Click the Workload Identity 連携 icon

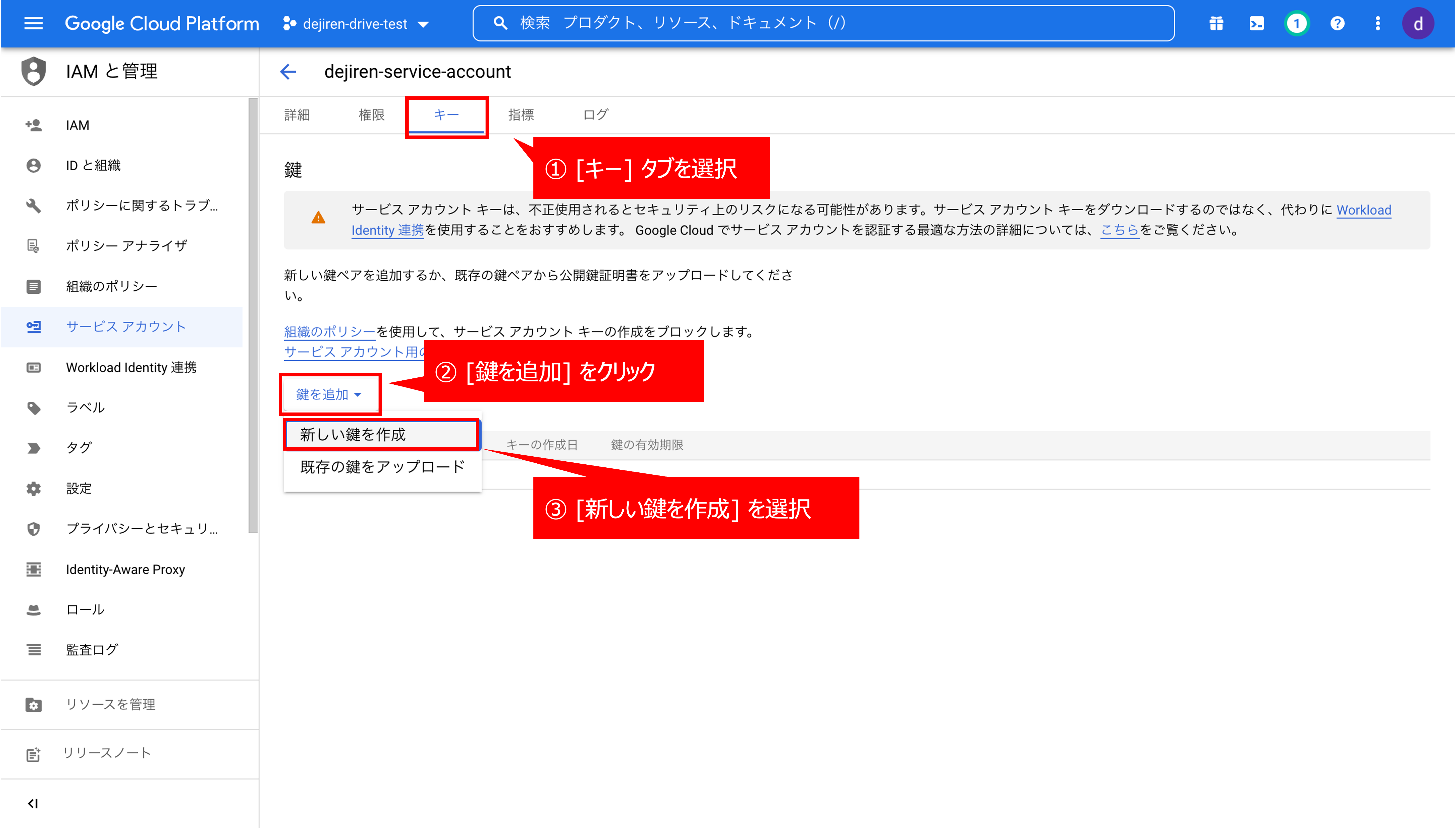point(33,368)
